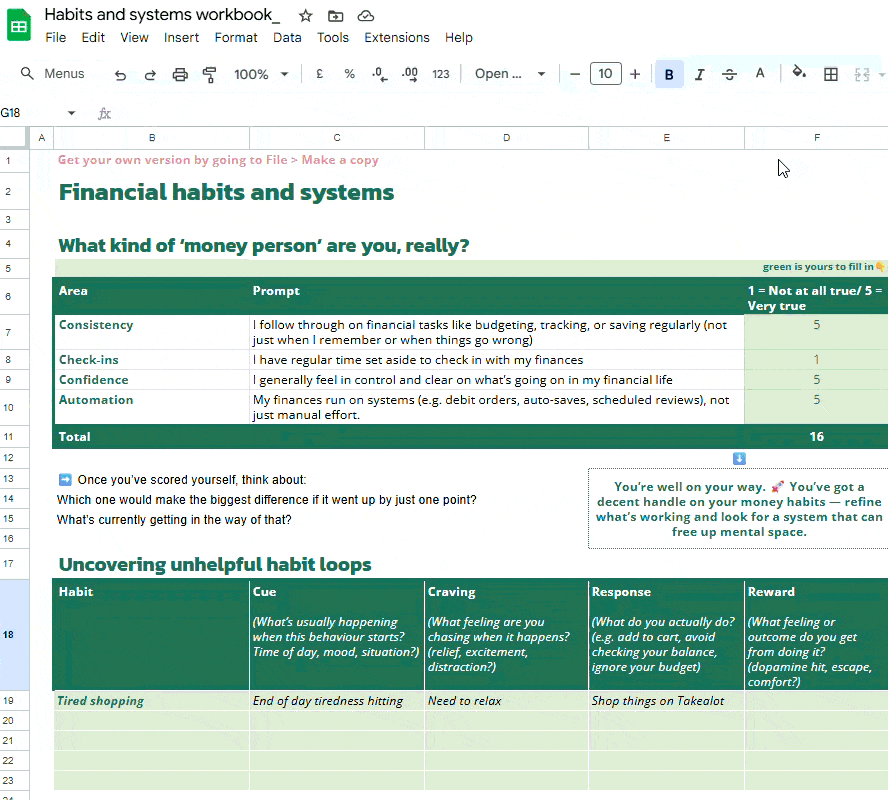Open the Fill color paint bucket
Viewport: 888px width, 800px height.
tap(799, 72)
